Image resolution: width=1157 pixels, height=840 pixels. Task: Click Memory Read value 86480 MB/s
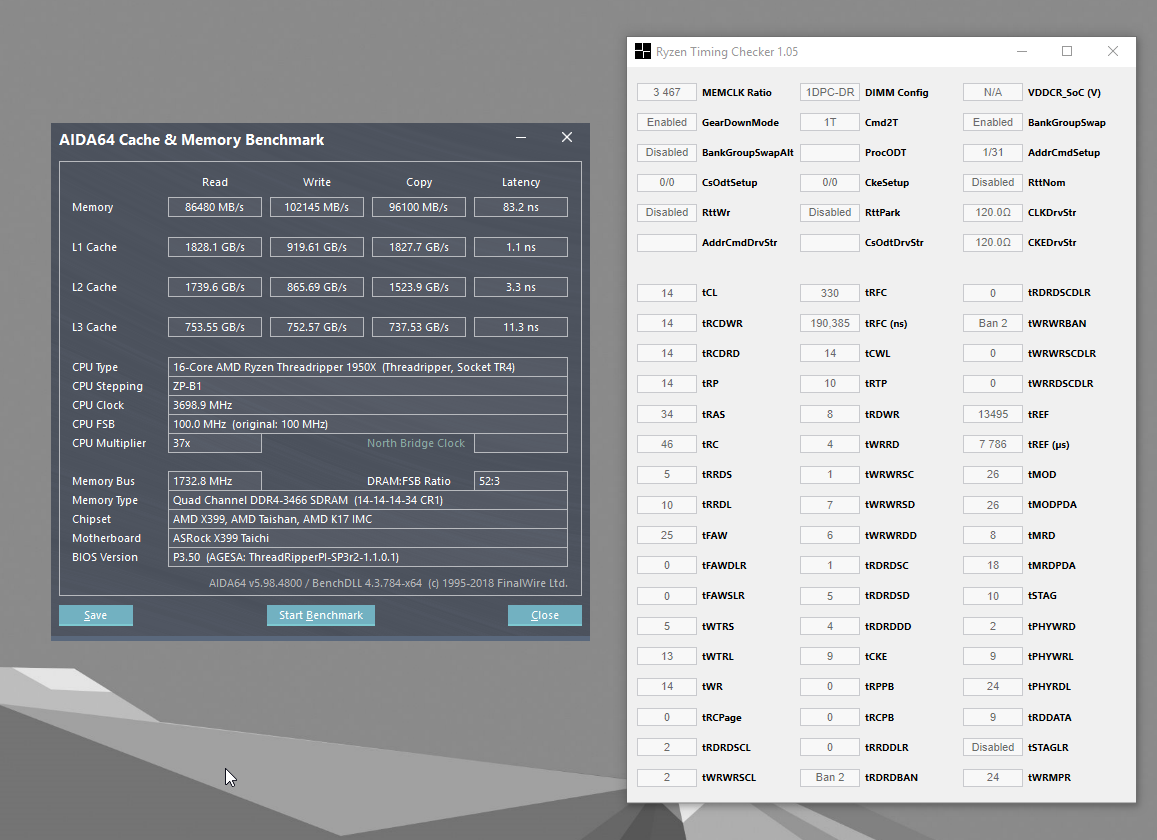point(215,207)
